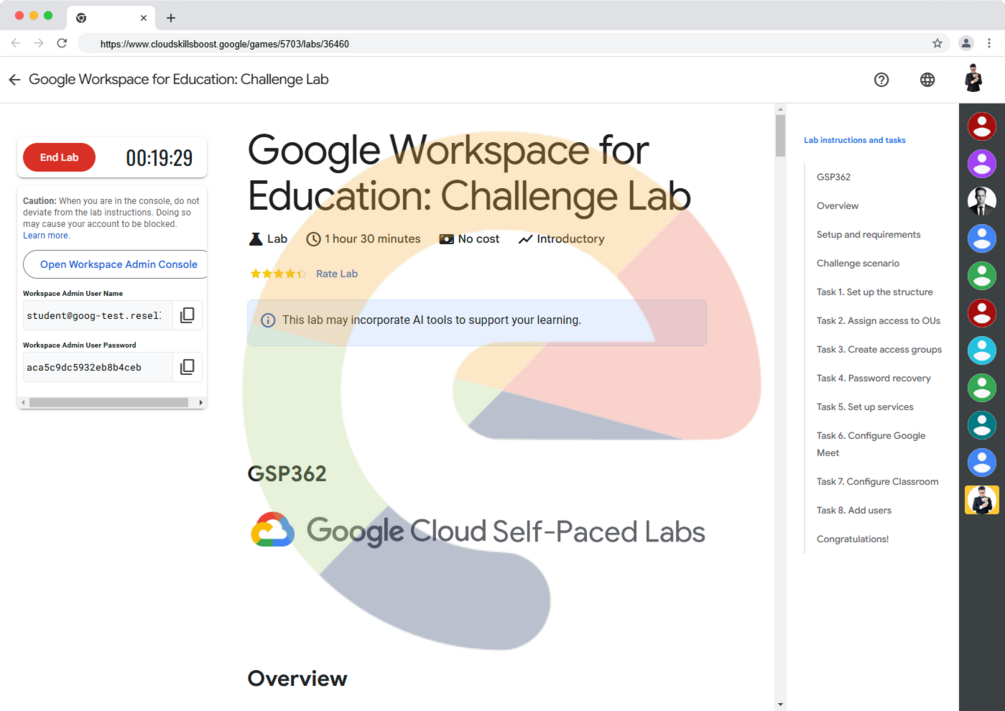The image size is (1005, 711).
Task: Click the main content vertical scrollbar thumb
Action: pos(780,135)
